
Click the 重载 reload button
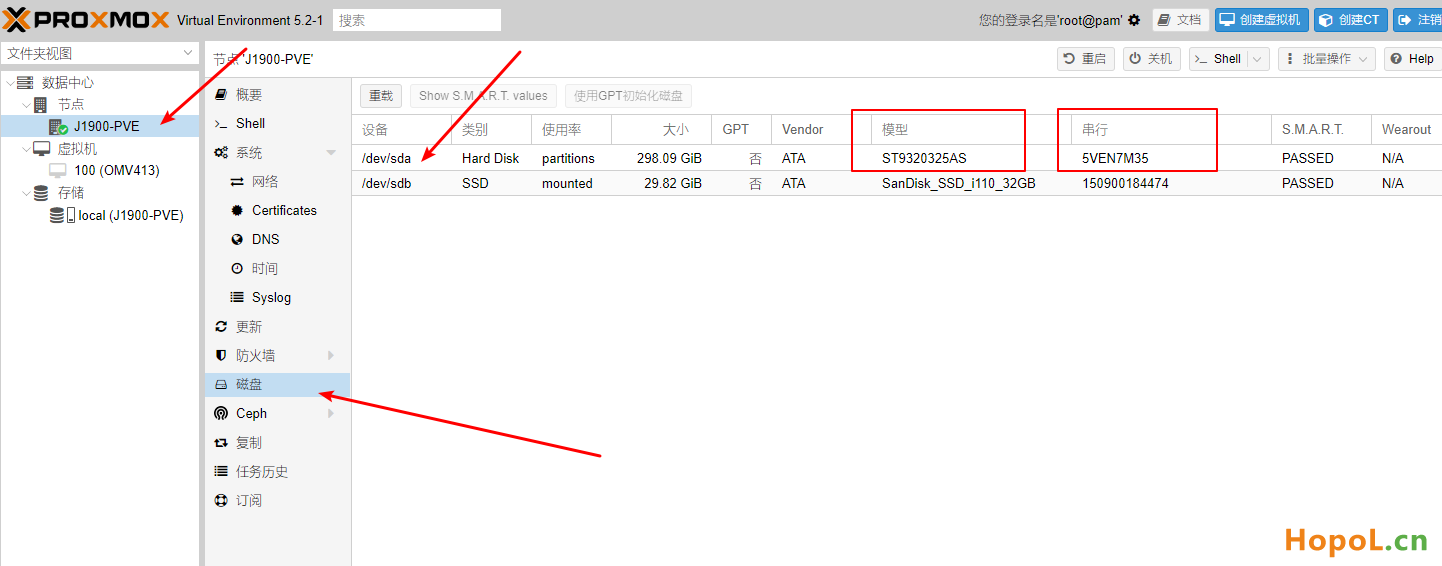coord(381,96)
